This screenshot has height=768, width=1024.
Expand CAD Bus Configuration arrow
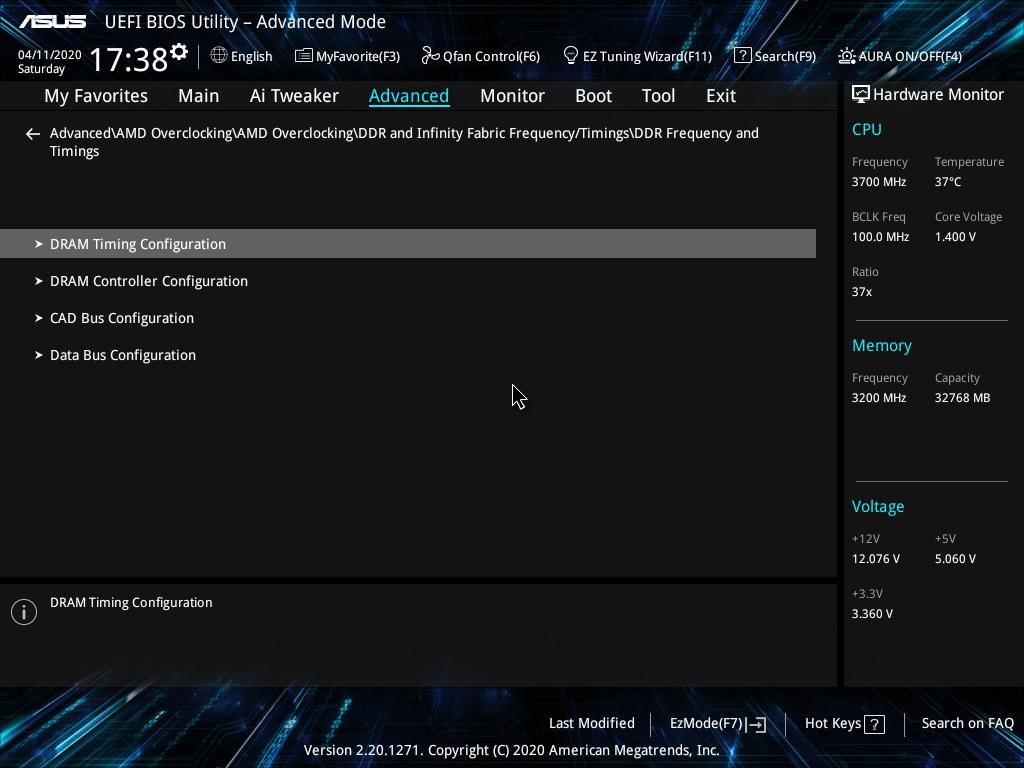(39, 318)
